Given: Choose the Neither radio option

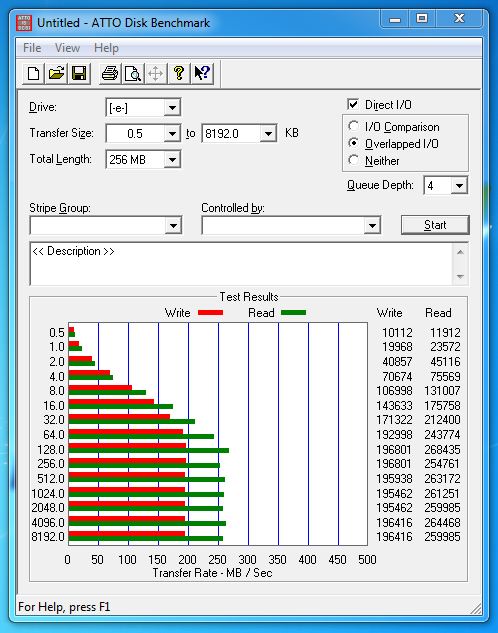Looking at the screenshot, I should click(354, 160).
